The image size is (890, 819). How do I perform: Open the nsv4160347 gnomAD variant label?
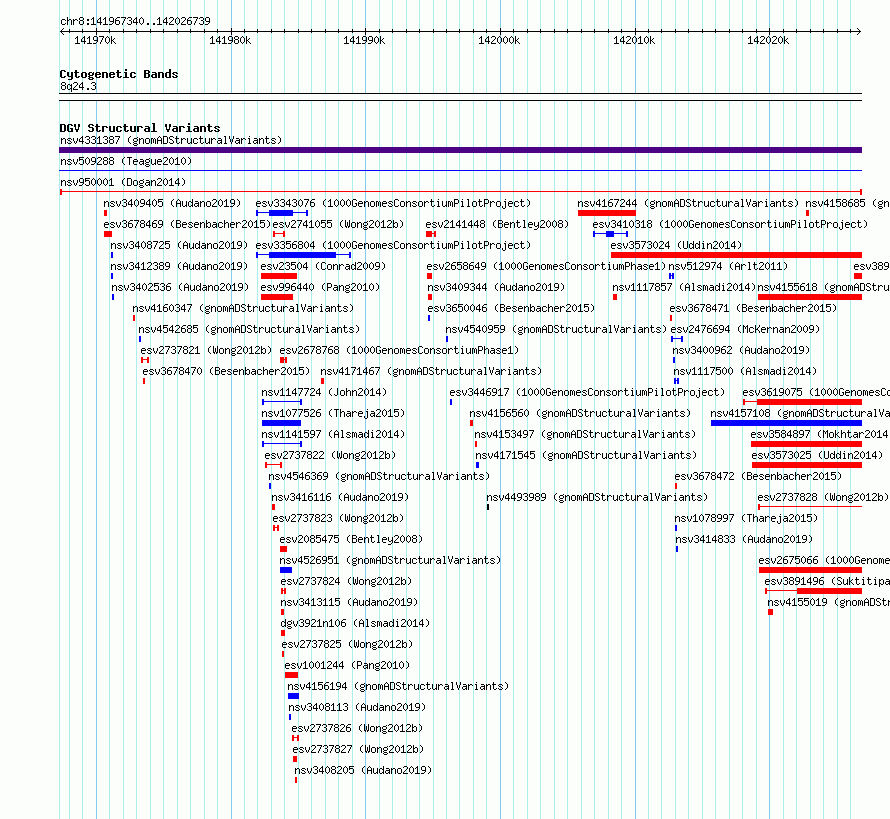point(243,308)
